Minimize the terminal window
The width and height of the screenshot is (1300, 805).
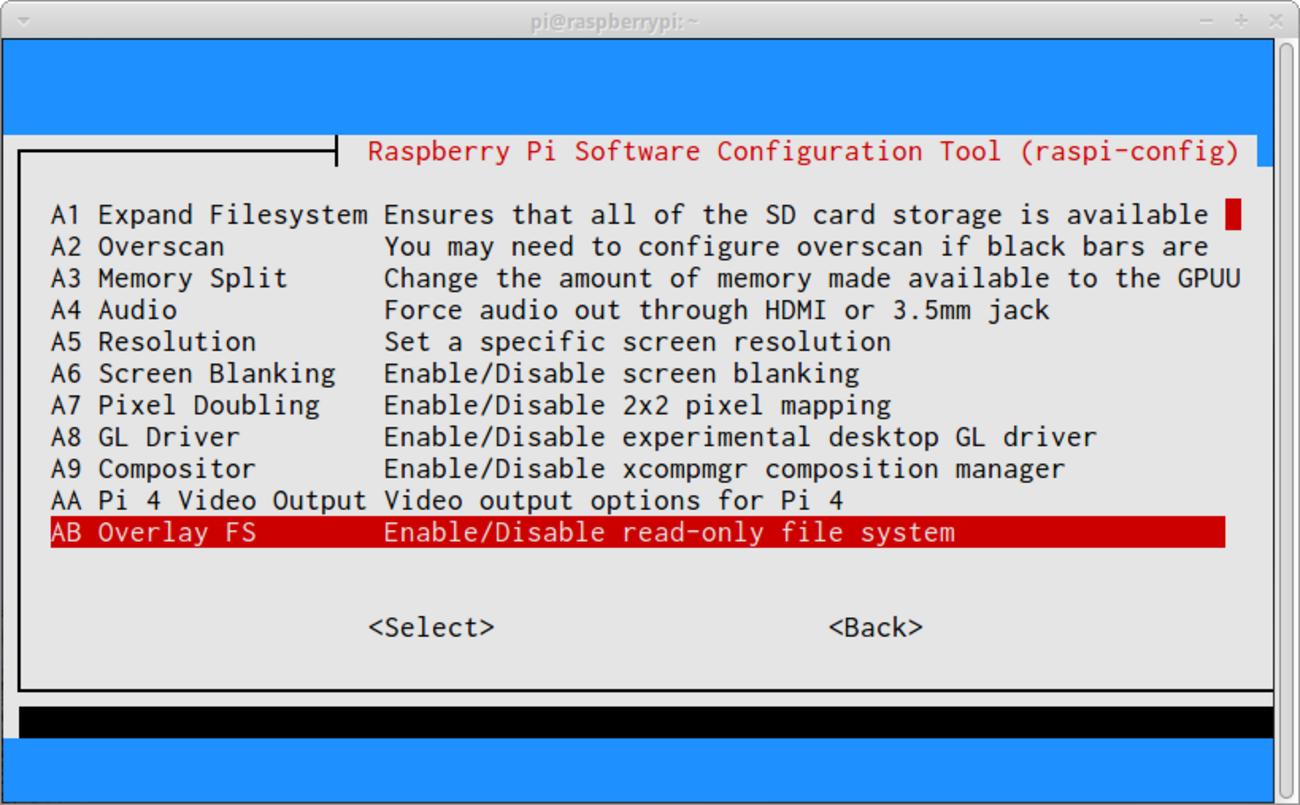point(1206,20)
